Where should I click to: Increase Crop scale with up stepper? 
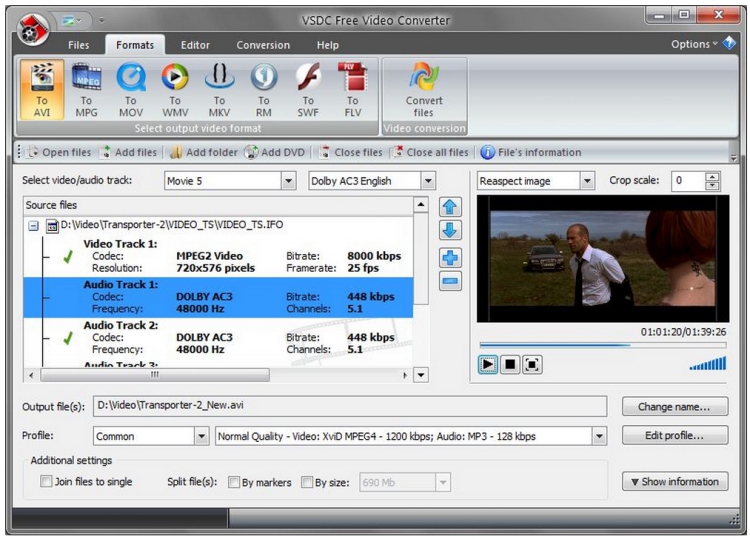[x=712, y=176]
